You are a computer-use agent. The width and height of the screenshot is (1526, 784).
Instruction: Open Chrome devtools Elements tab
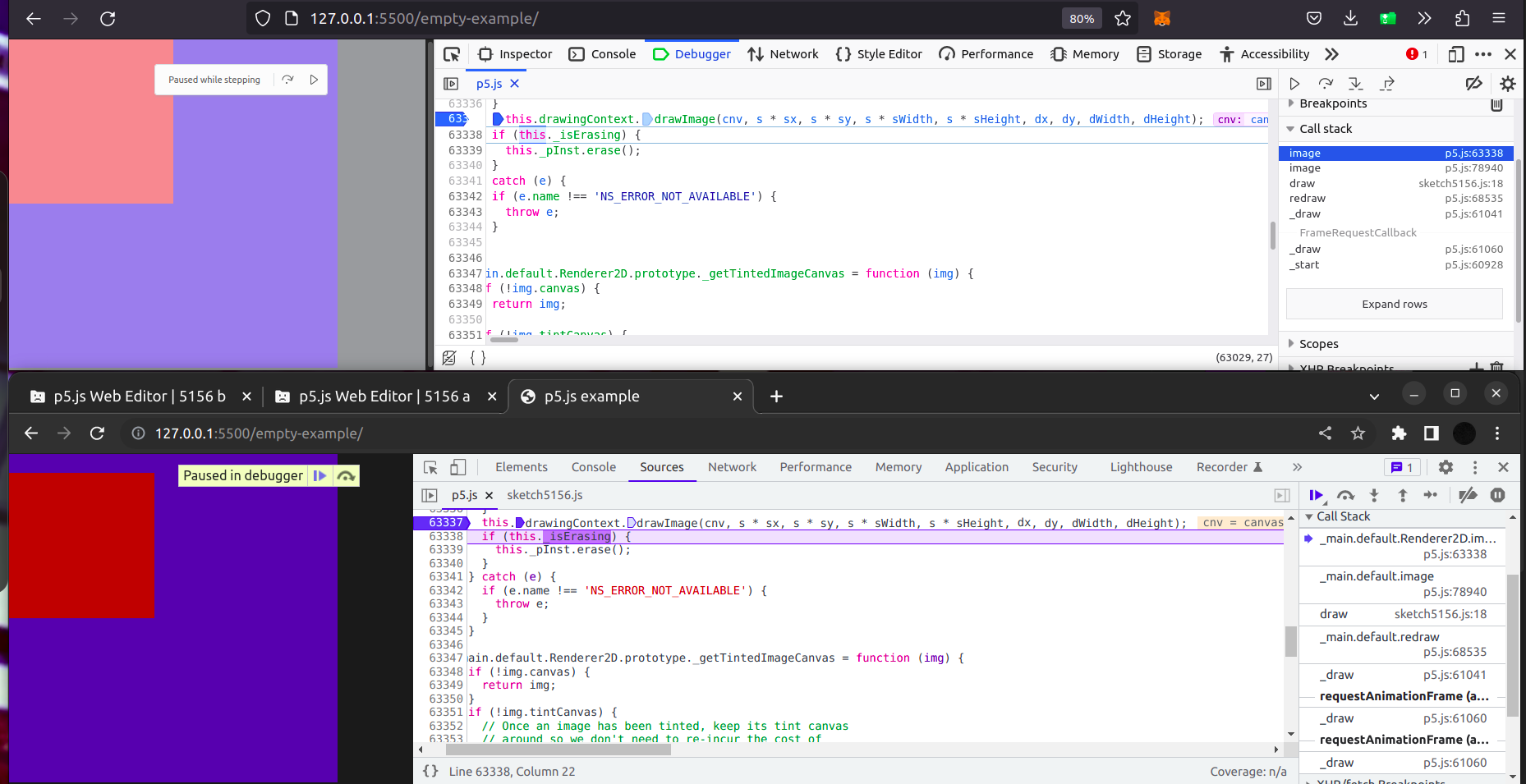pos(522,467)
